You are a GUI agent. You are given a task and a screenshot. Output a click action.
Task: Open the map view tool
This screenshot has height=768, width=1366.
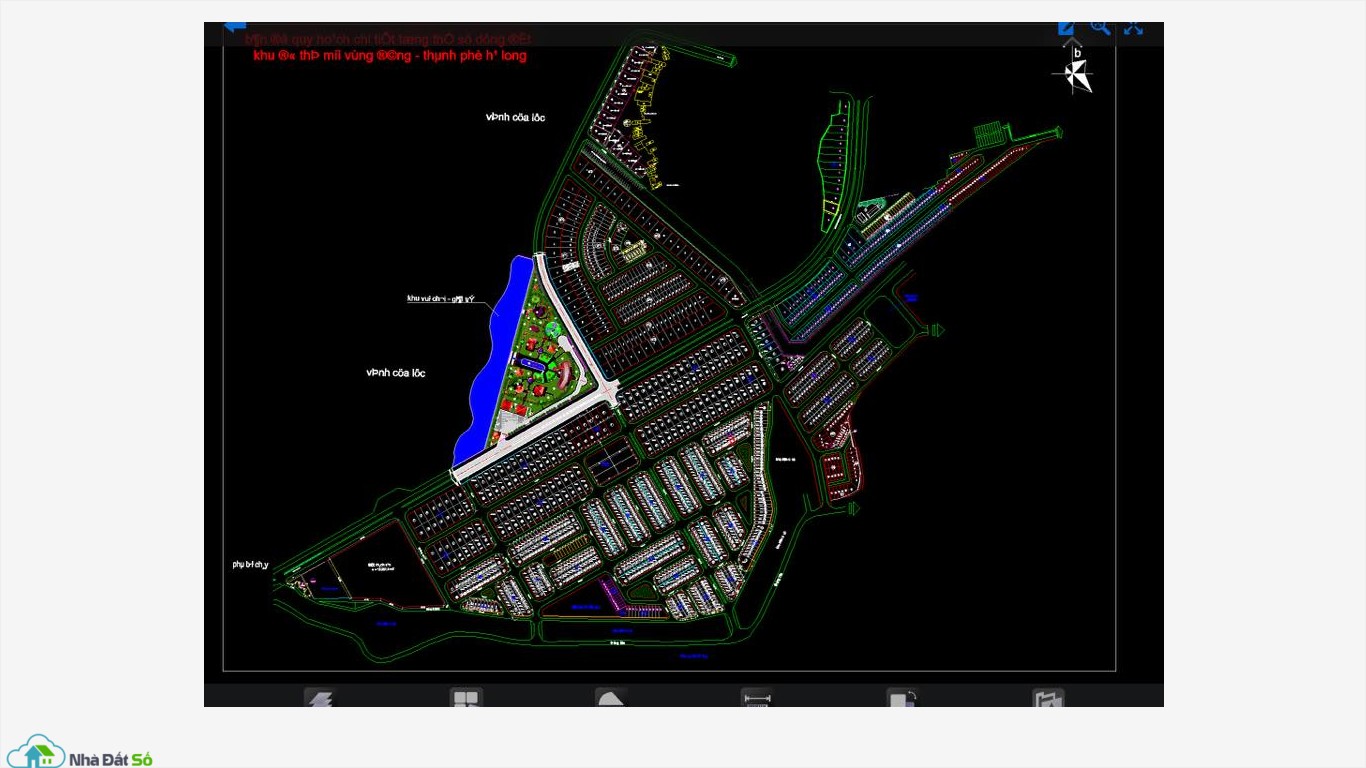click(x=1048, y=698)
